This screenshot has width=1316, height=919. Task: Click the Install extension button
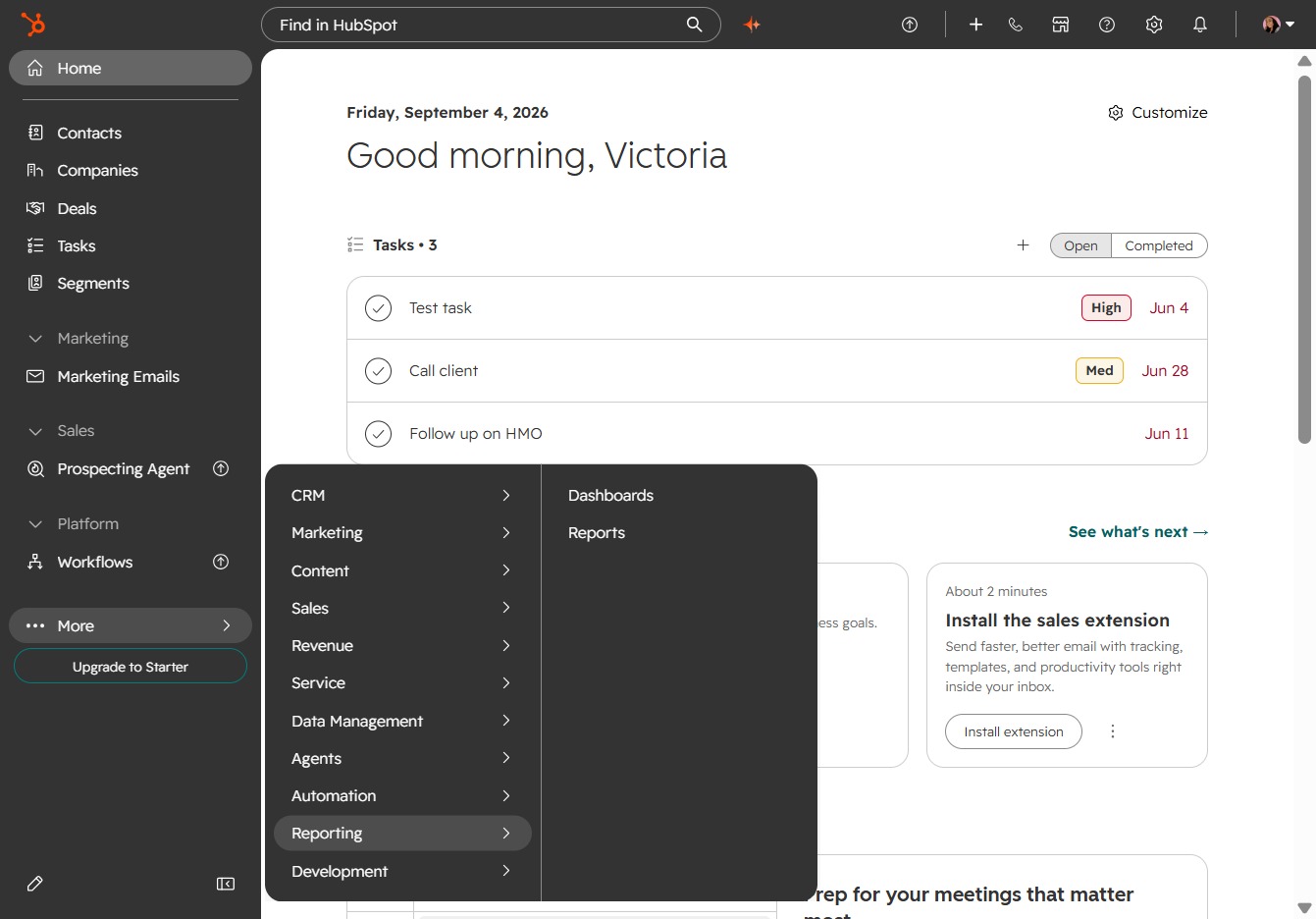click(x=1014, y=731)
